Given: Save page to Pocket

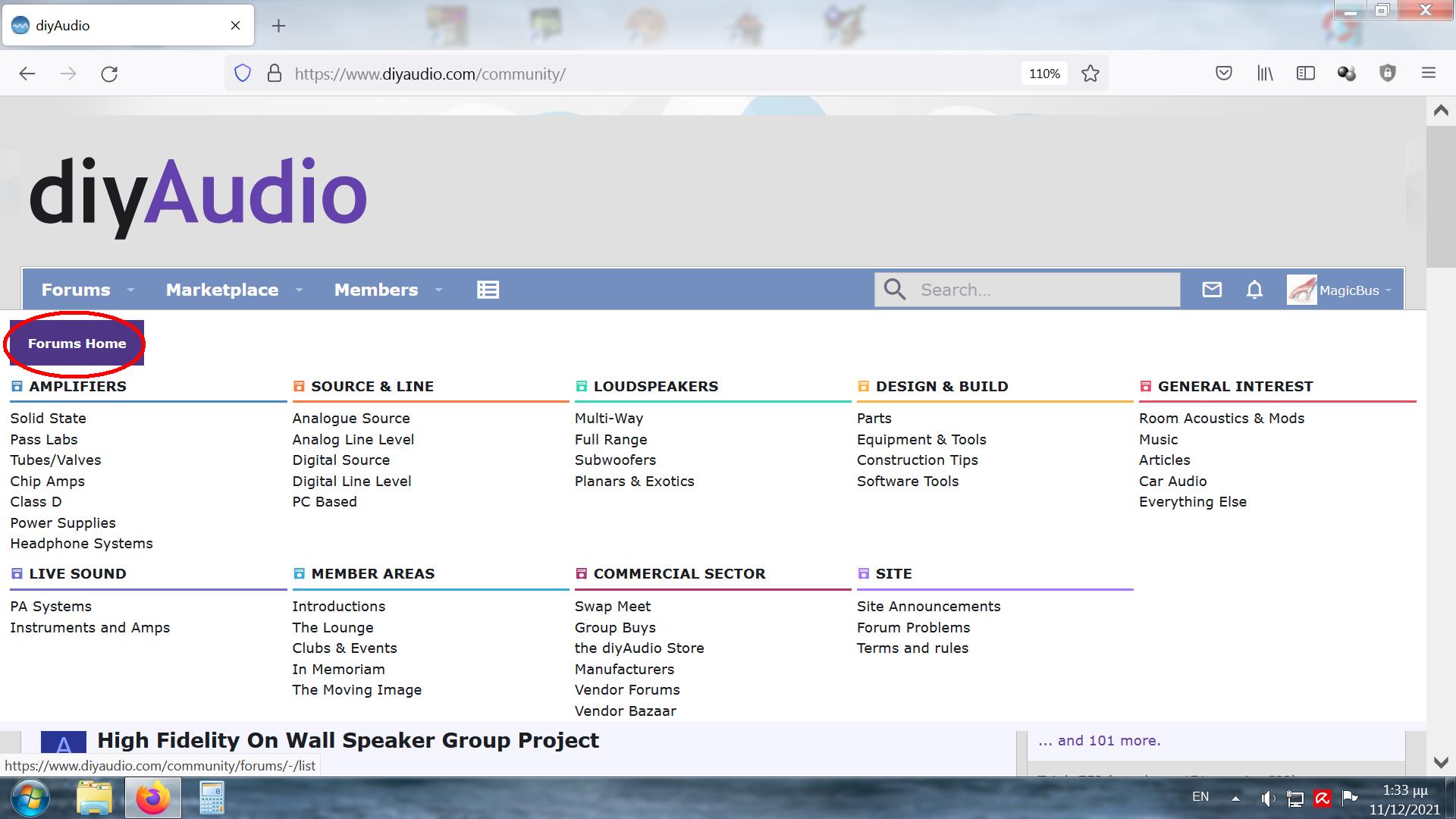Looking at the screenshot, I should (x=1223, y=74).
